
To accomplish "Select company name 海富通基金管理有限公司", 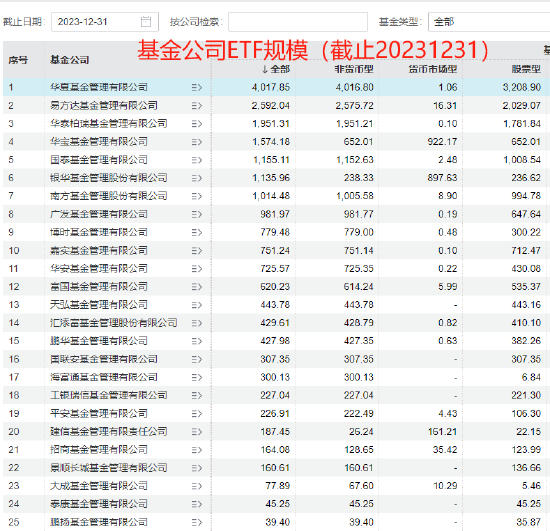I will (x=103, y=377).
